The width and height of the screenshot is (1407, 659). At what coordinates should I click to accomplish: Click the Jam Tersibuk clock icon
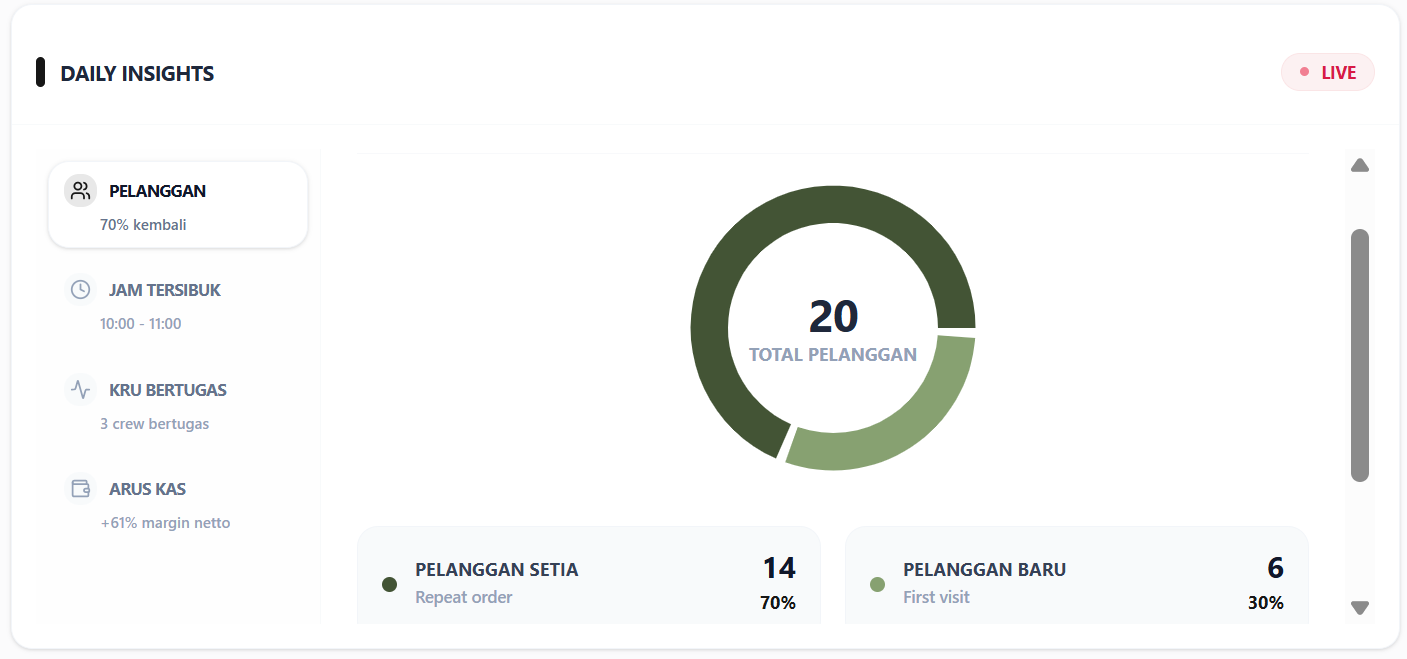click(x=80, y=290)
